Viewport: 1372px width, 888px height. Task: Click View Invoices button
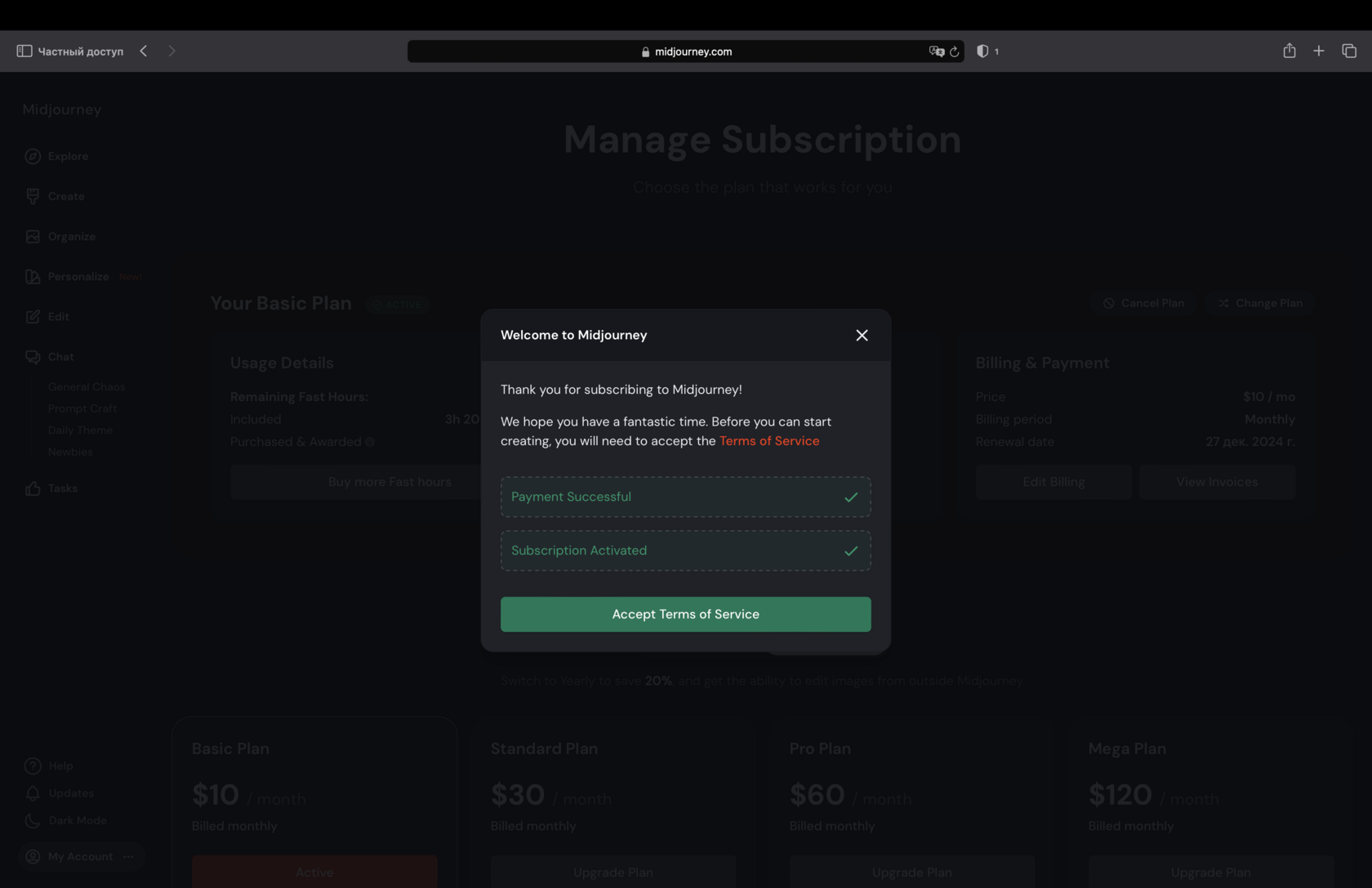coord(1217,482)
